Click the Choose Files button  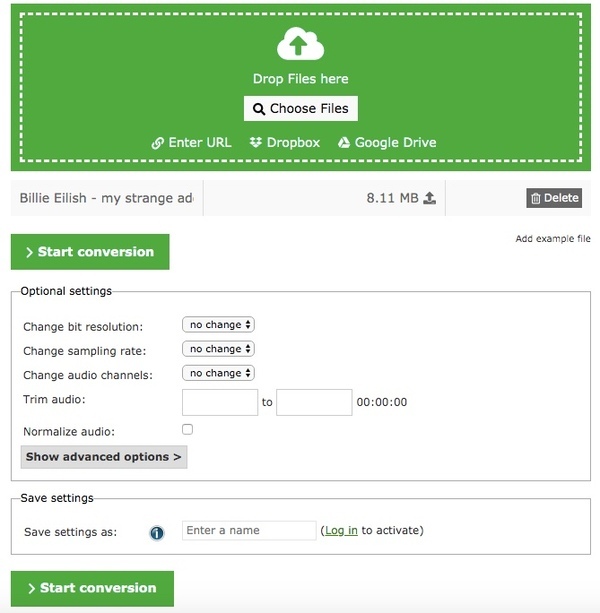click(300, 109)
